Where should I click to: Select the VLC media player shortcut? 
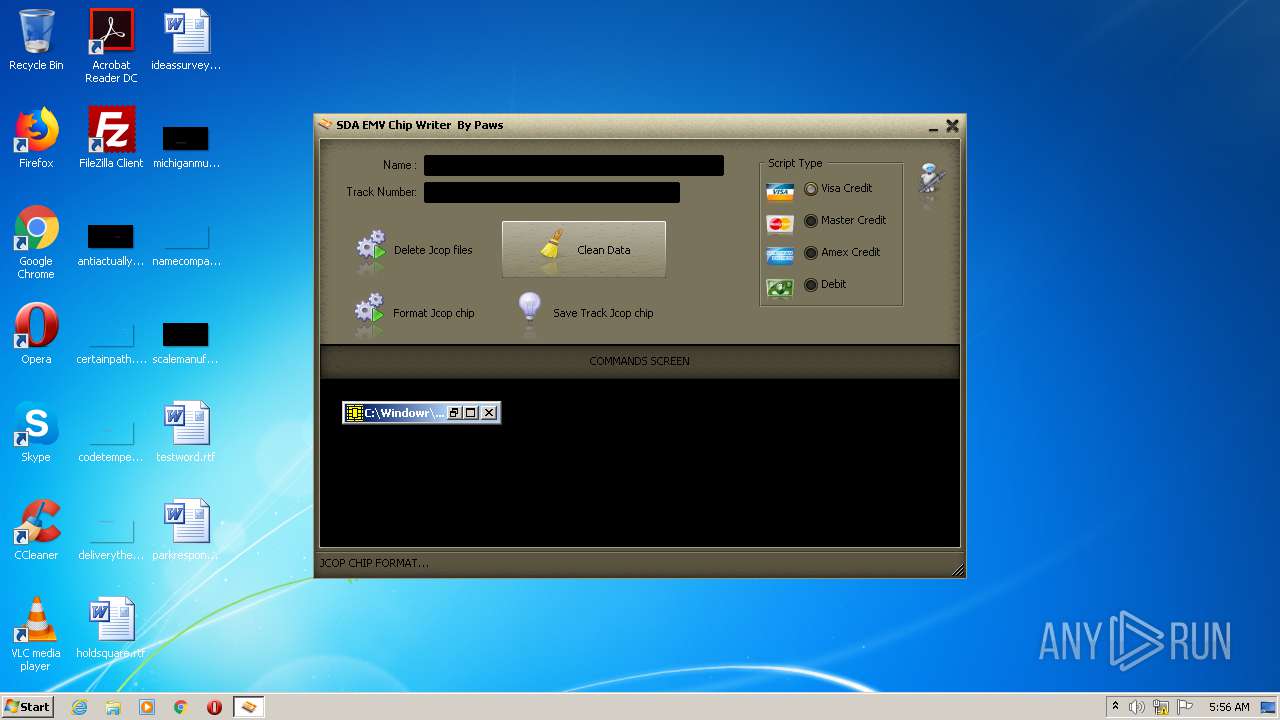[x=36, y=635]
